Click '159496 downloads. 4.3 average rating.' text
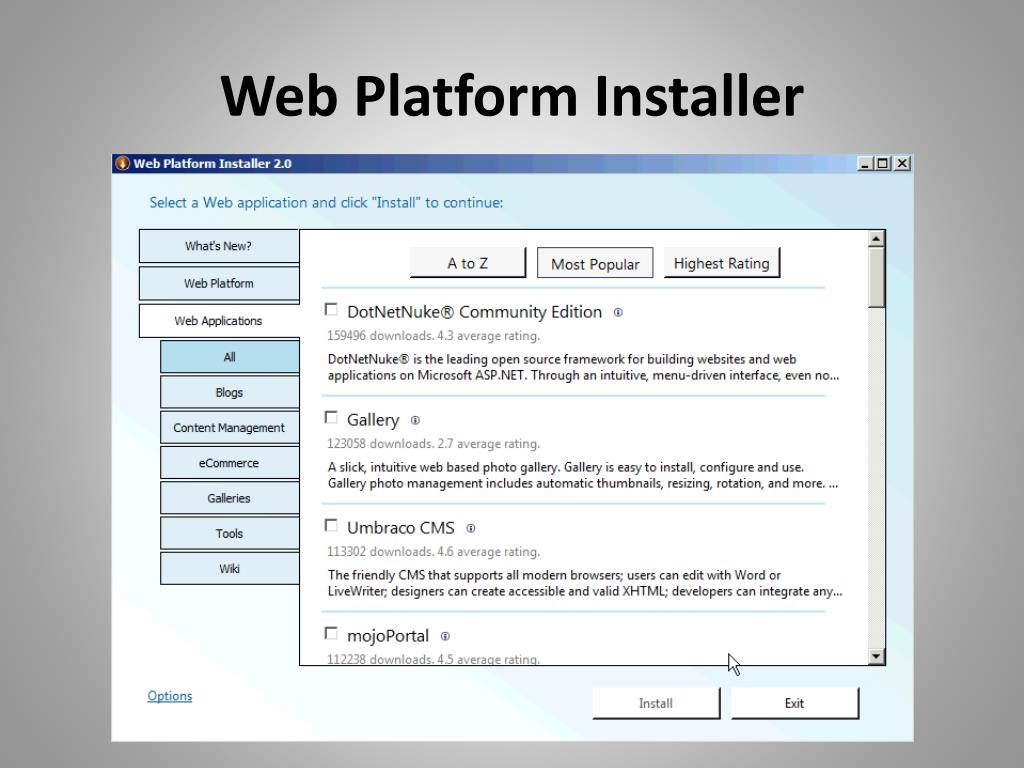Screen dimensions: 1024x768 (434, 336)
